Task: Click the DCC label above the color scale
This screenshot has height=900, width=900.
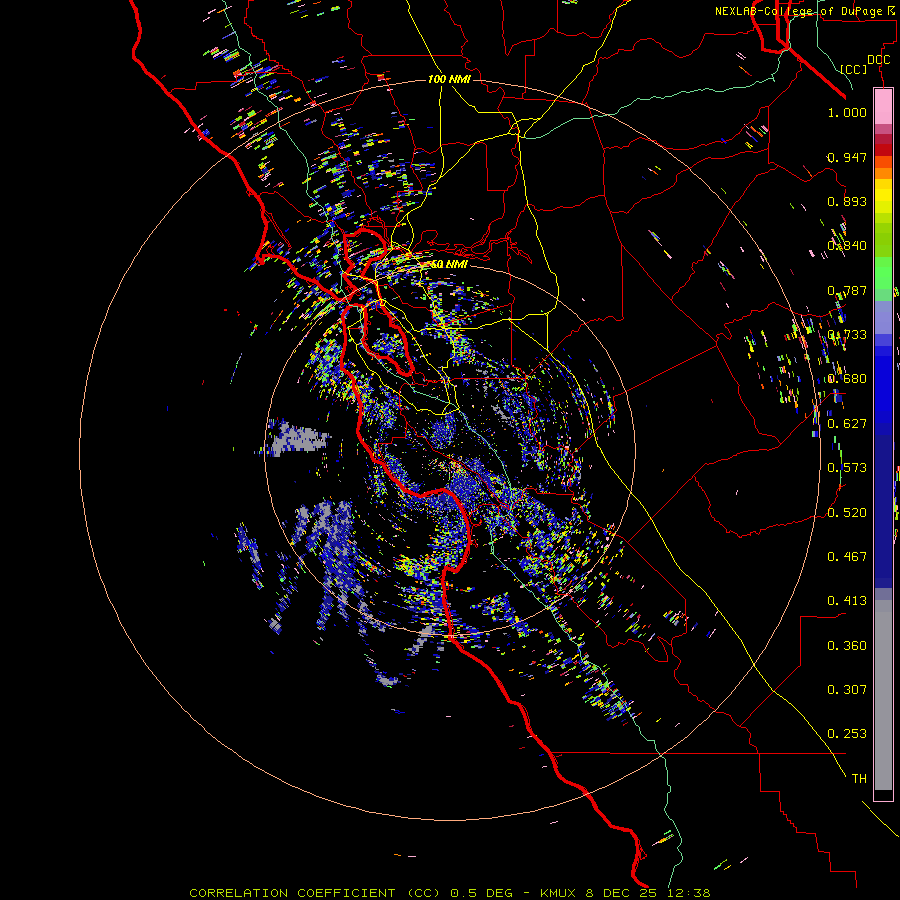Action: pyautogui.click(x=878, y=60)
